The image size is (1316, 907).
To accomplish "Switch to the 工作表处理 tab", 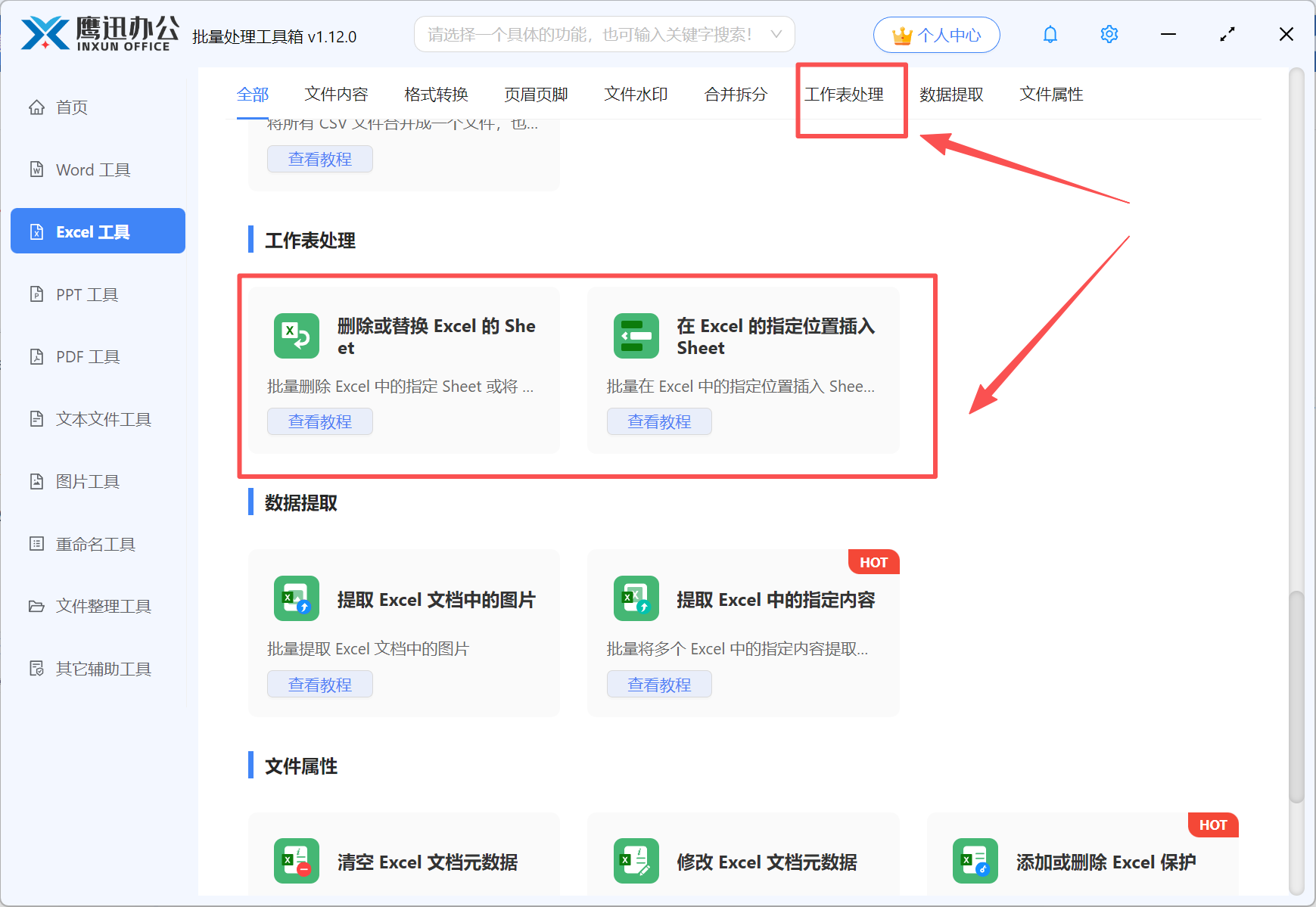I will click(844, 95).
